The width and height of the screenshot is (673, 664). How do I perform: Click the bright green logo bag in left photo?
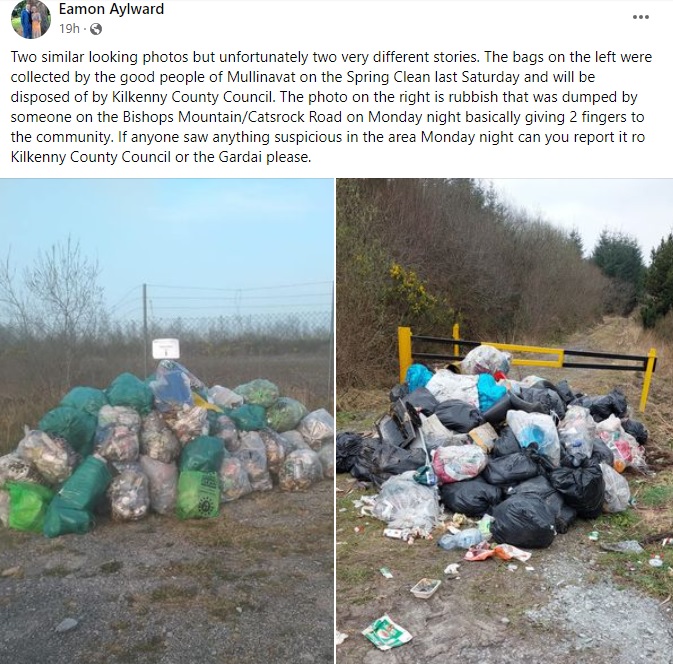click(x=198, y=495)
